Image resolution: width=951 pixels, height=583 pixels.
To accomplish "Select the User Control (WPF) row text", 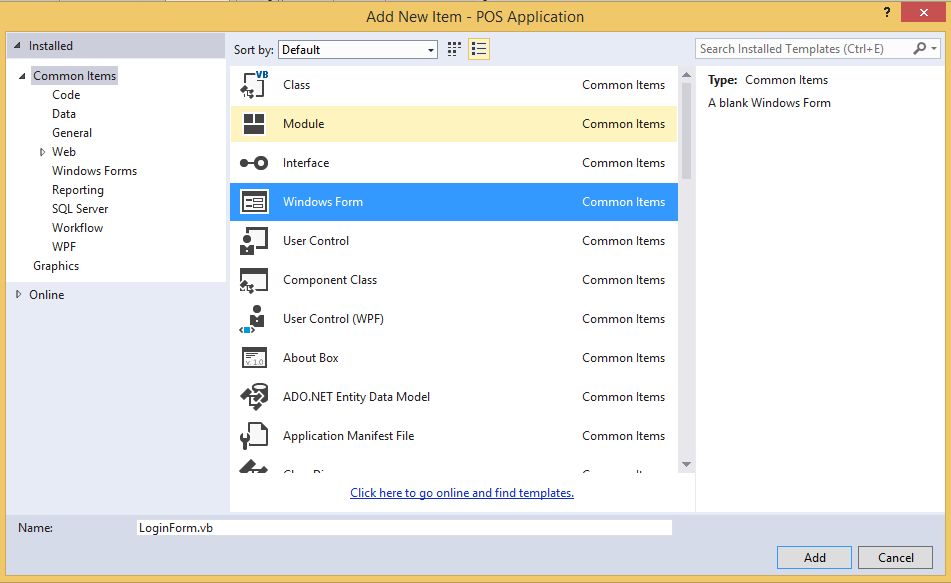I will 333,319.
